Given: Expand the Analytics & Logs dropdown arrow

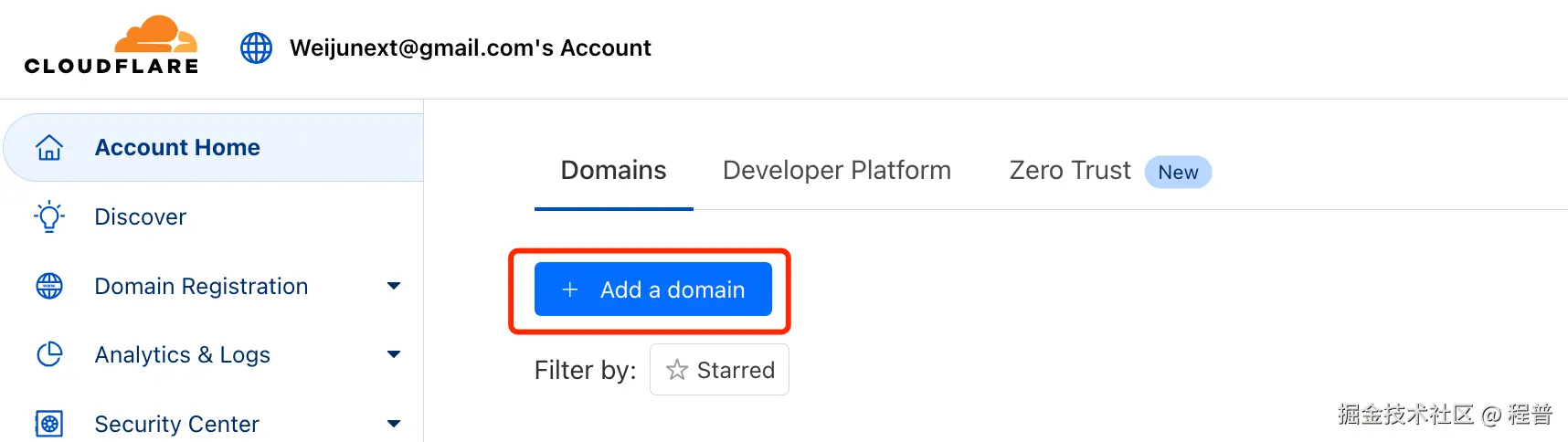Looking at the screenshot, I should coord(394,354).
